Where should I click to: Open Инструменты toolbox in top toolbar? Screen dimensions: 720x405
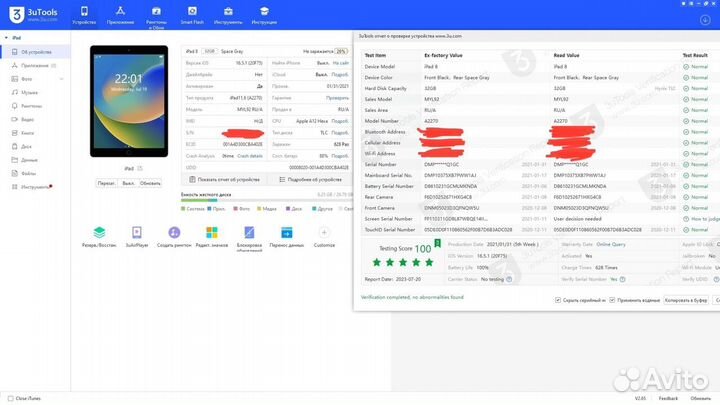[x=228, y=15]
